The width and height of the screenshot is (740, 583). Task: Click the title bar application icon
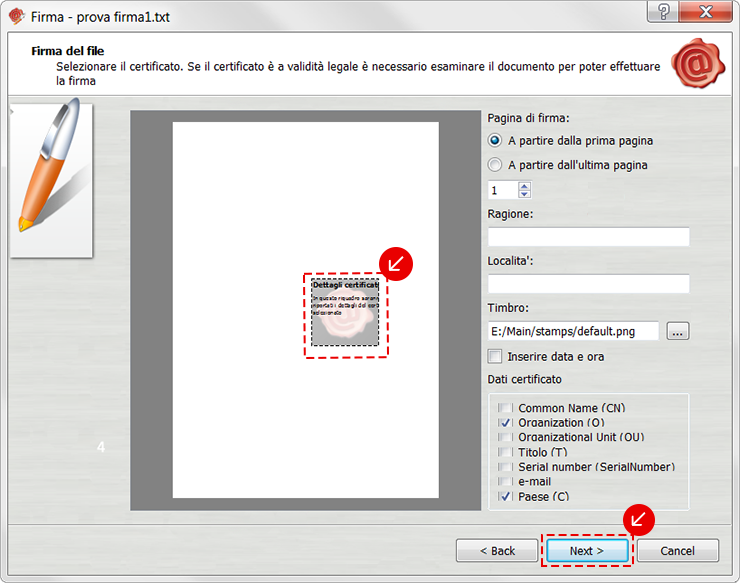point(16,17)
